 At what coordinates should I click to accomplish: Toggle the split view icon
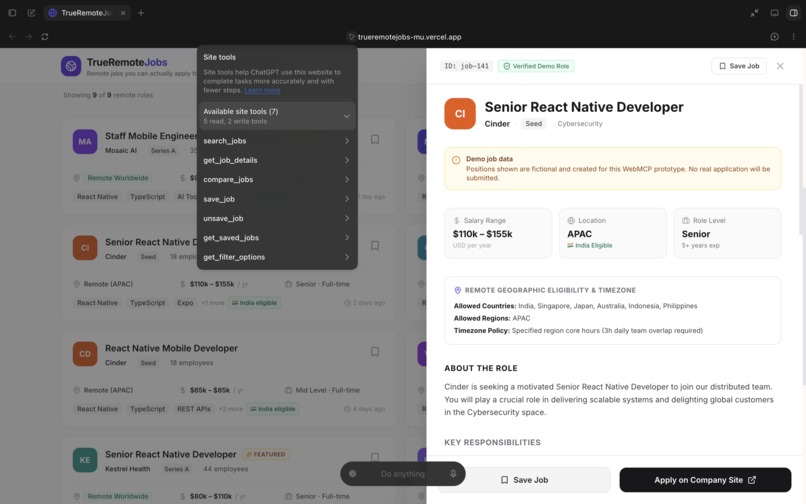(793, 13)
